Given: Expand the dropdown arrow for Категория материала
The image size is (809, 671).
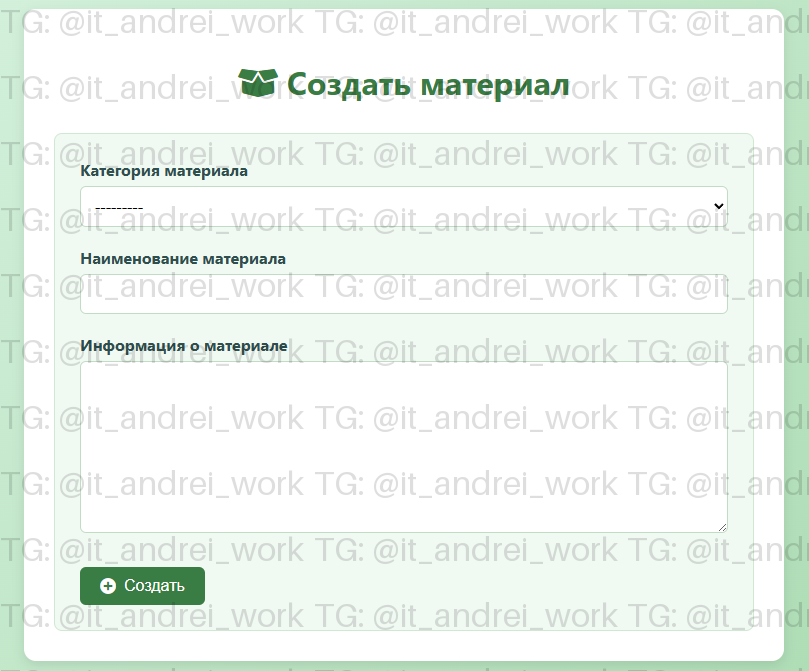Looking at the screenshot, I should (x=717, y=205).
